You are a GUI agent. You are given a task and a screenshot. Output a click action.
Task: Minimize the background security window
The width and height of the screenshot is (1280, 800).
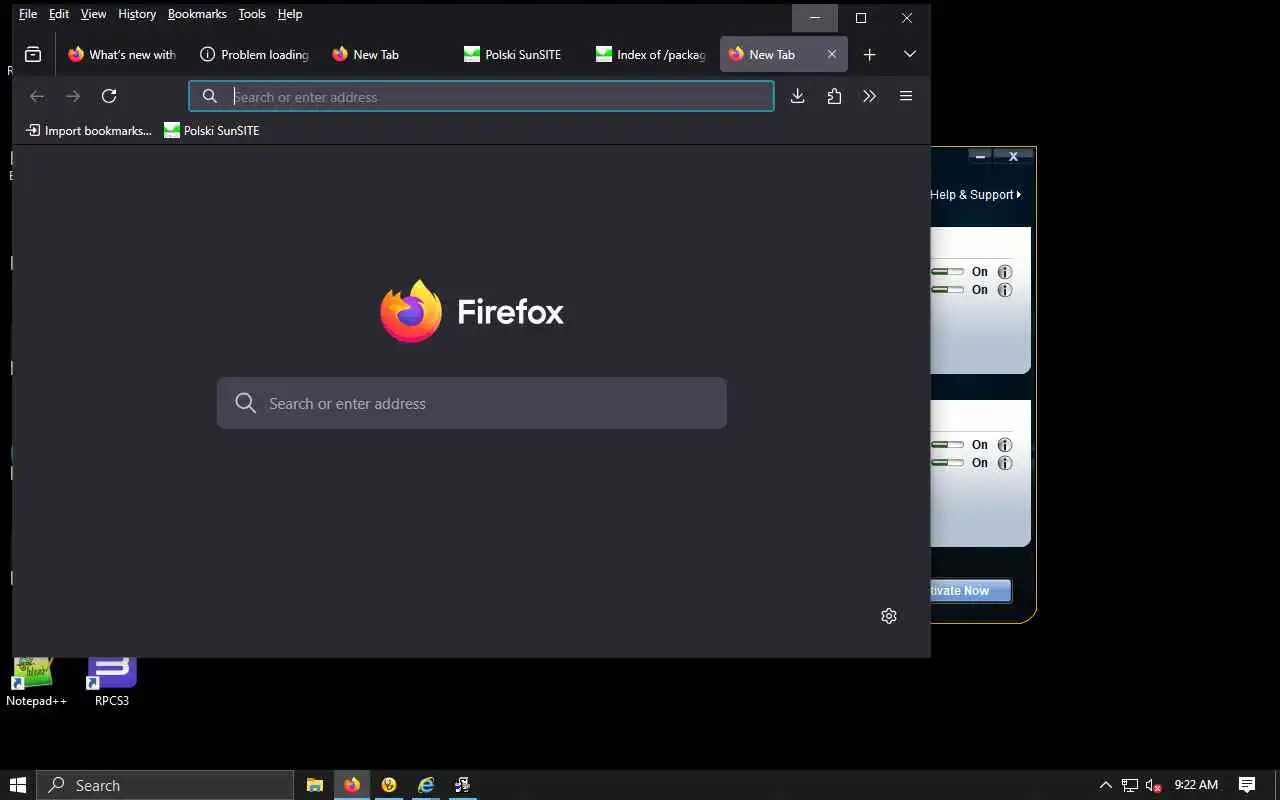click(981, 156)
